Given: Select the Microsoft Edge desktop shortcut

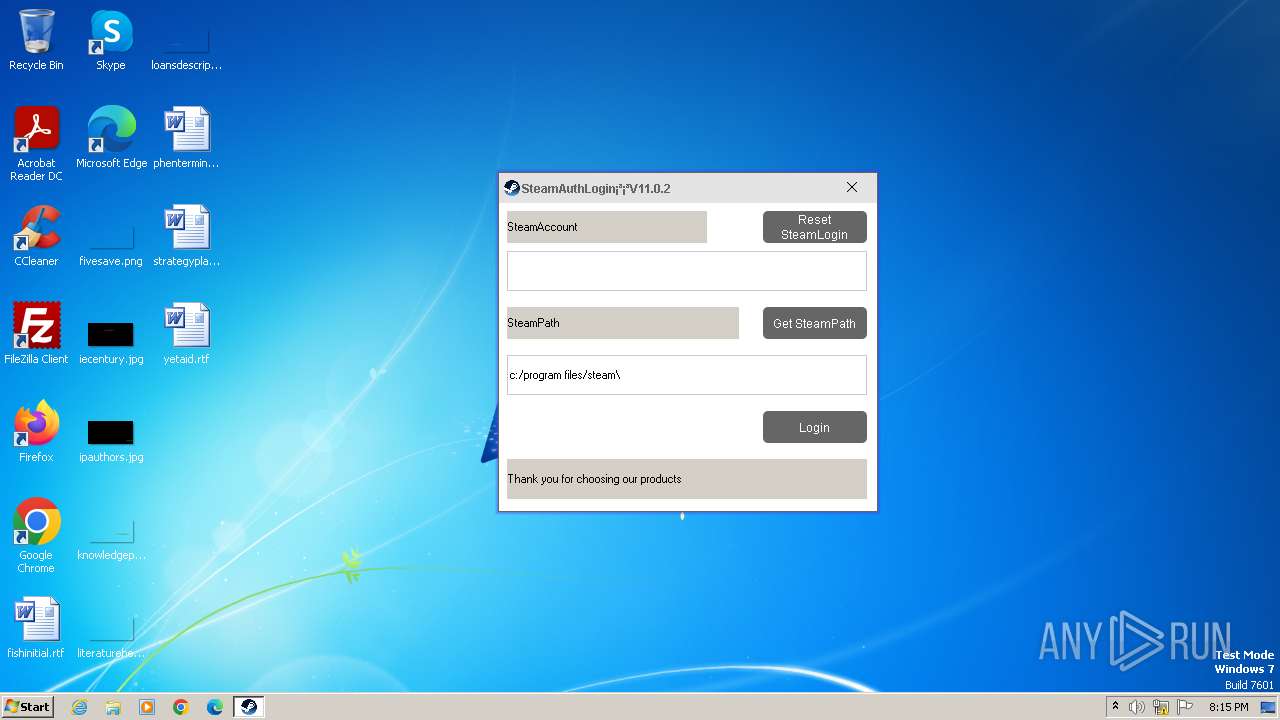Looking at the screenshot, I should point(111,138).
